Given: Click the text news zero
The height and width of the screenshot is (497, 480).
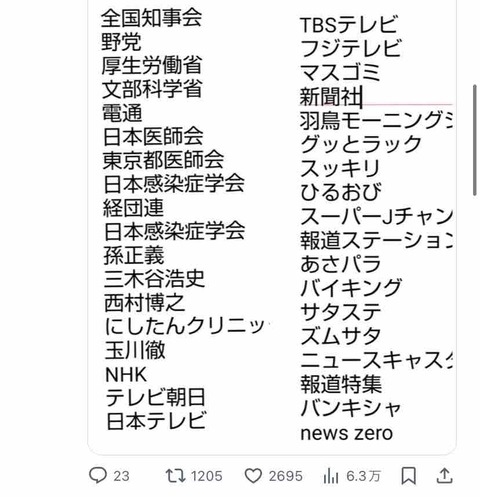Looking at the screenshot, I should point(347,433).
